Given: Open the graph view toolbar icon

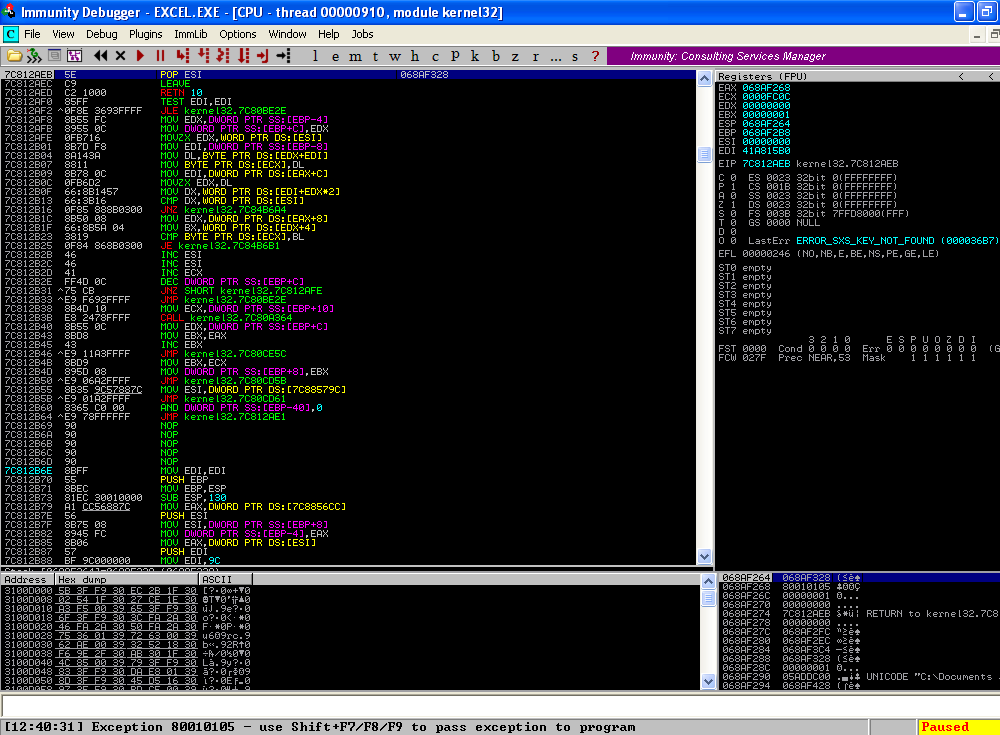Looking at the screenshot, I should (75, 56).
